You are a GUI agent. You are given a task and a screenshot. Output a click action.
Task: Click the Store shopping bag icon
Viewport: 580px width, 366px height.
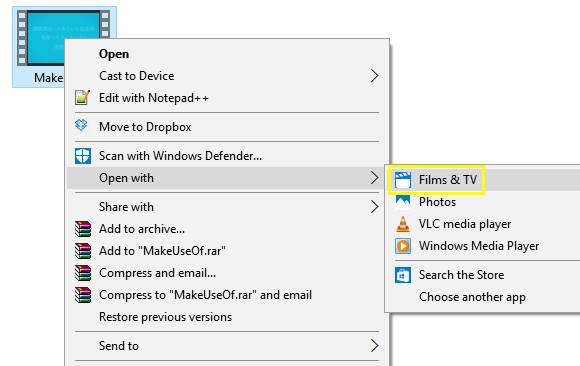click(x=402, y=275)
